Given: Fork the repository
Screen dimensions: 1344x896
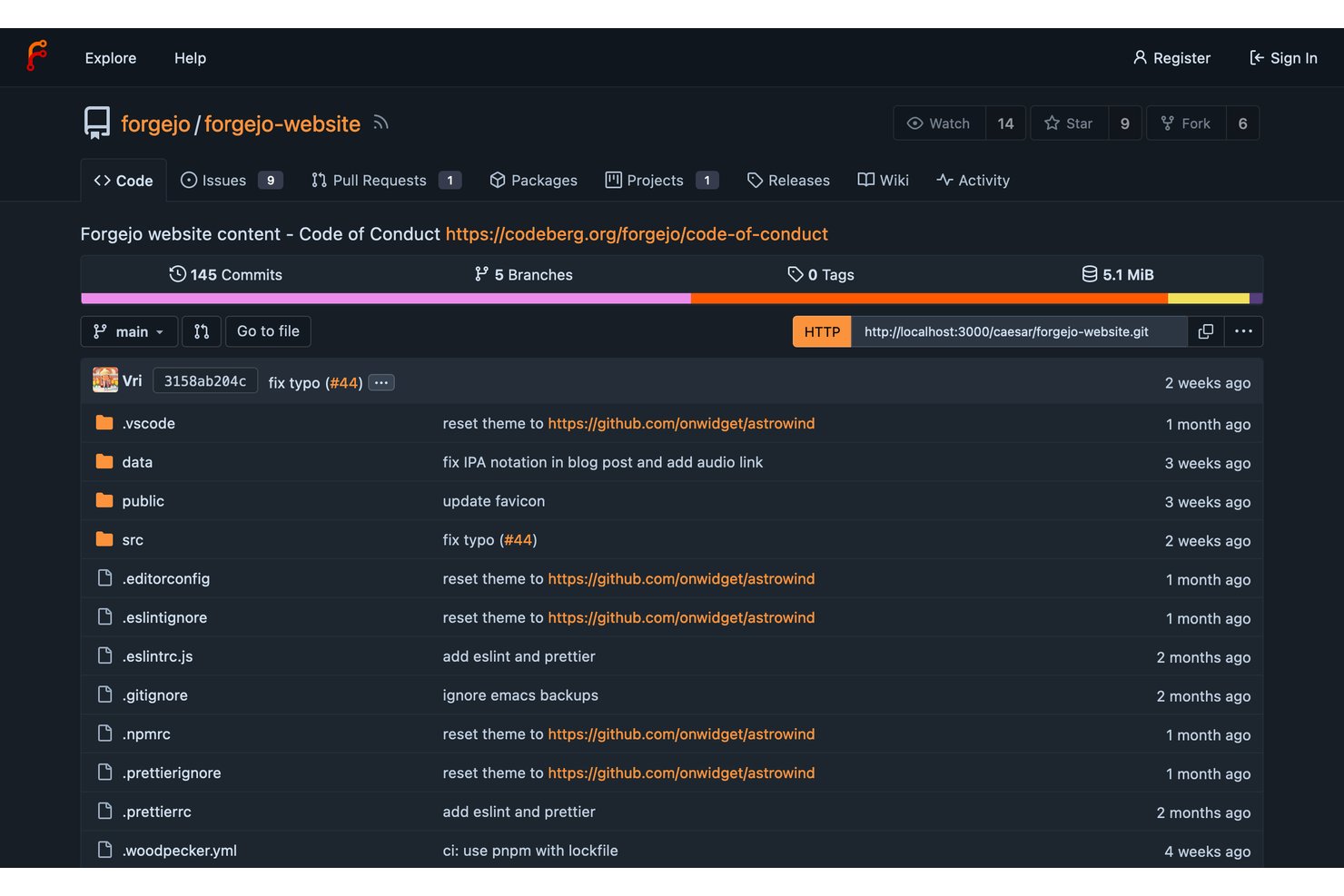Looking at the screenshot, I should coord(1186,123).
